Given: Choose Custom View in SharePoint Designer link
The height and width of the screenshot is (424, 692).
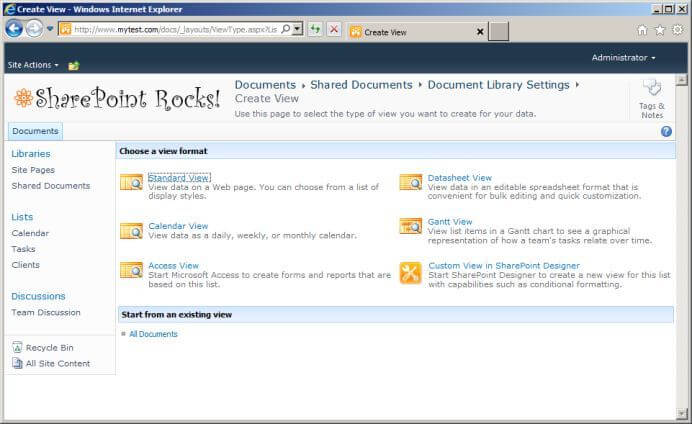Looking at the screenshot, I should [504, 266].
